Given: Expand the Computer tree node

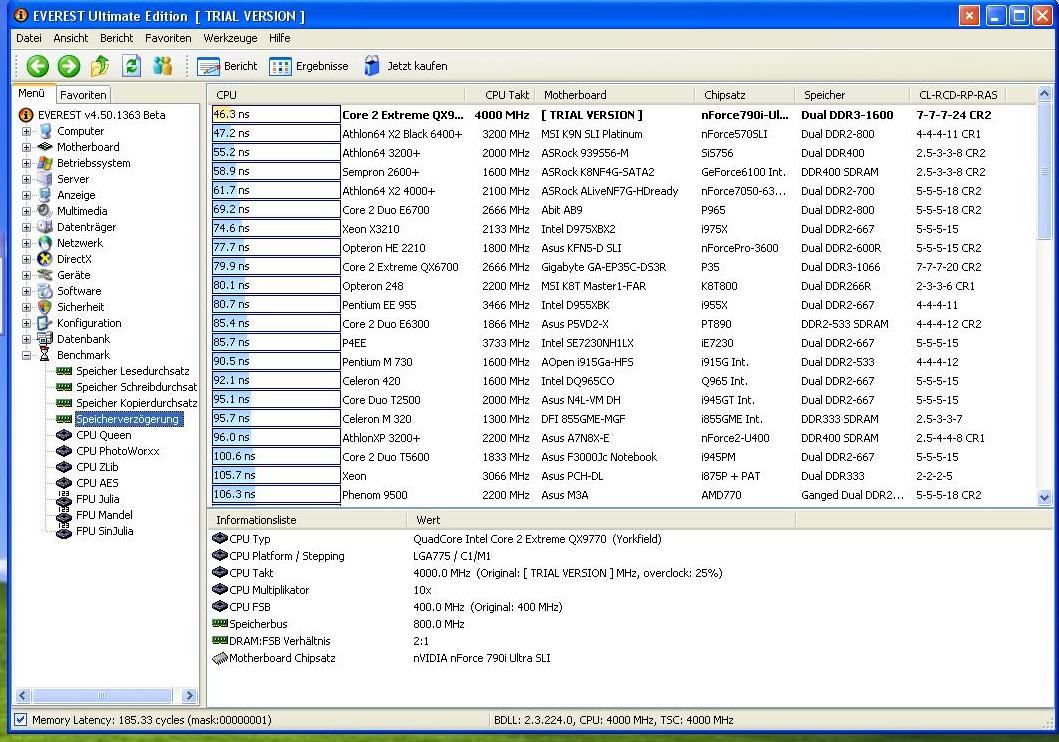Looking at the screenshot, I should (x=26, y=131).
